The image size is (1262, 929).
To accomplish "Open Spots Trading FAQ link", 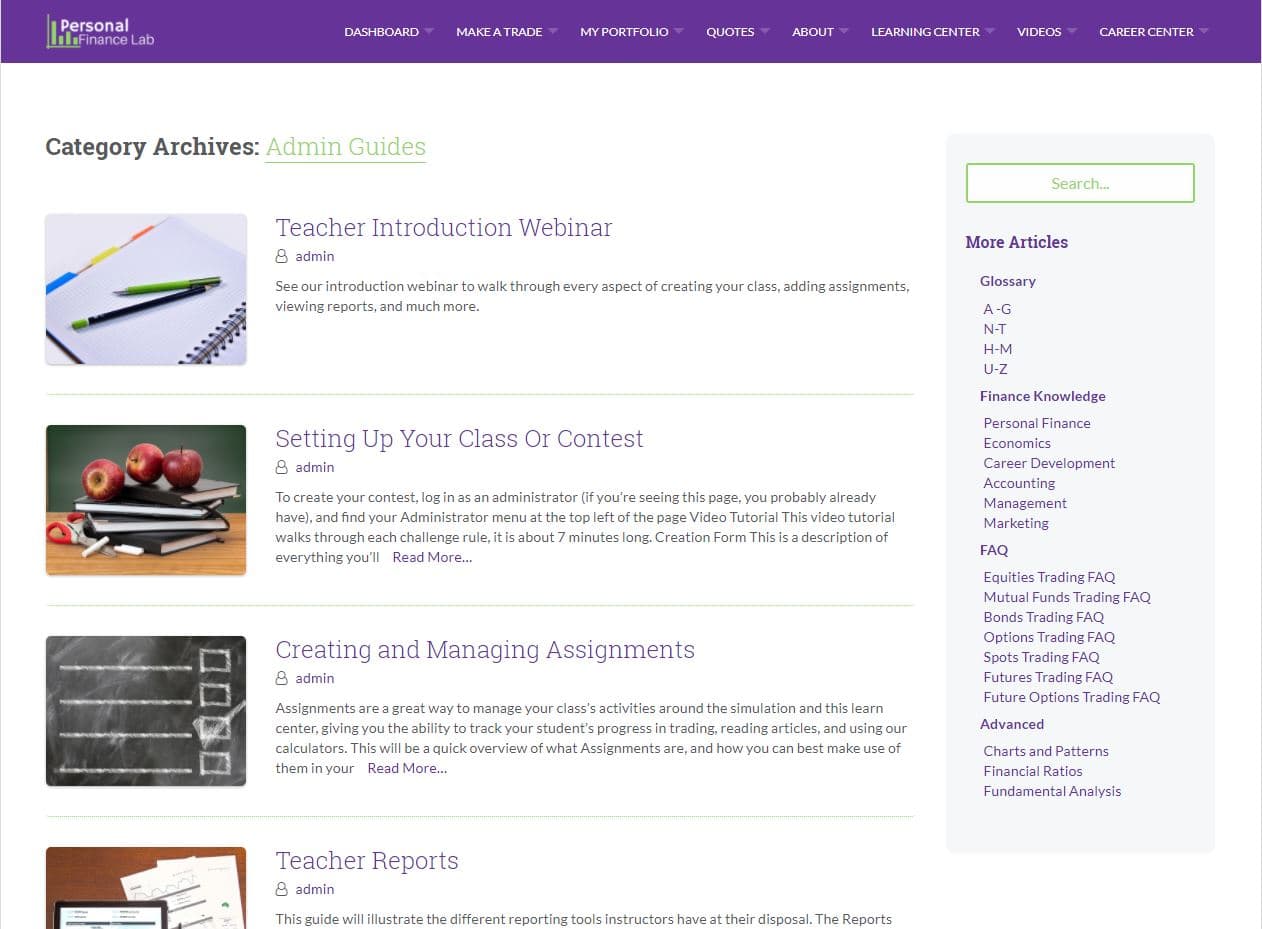I will [1041, 657].
